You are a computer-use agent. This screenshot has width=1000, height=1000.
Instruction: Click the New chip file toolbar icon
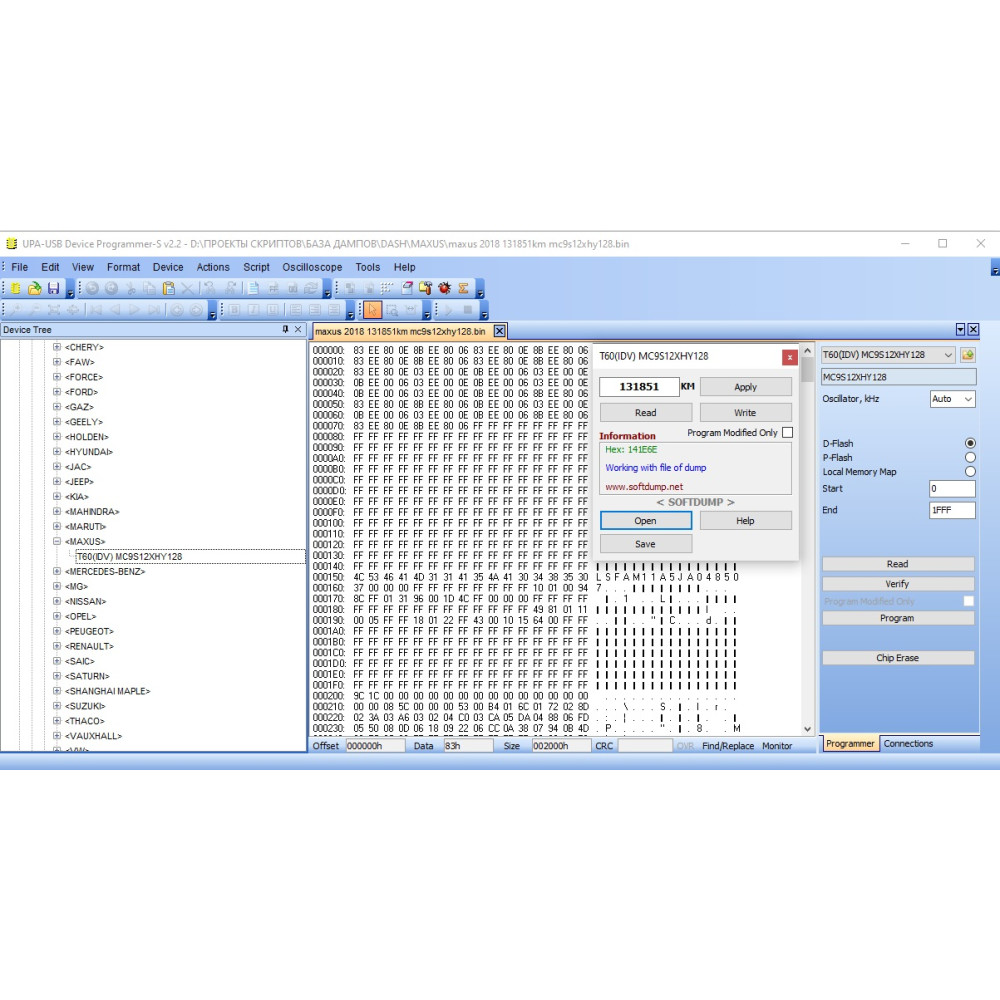(x=15, y=288)
